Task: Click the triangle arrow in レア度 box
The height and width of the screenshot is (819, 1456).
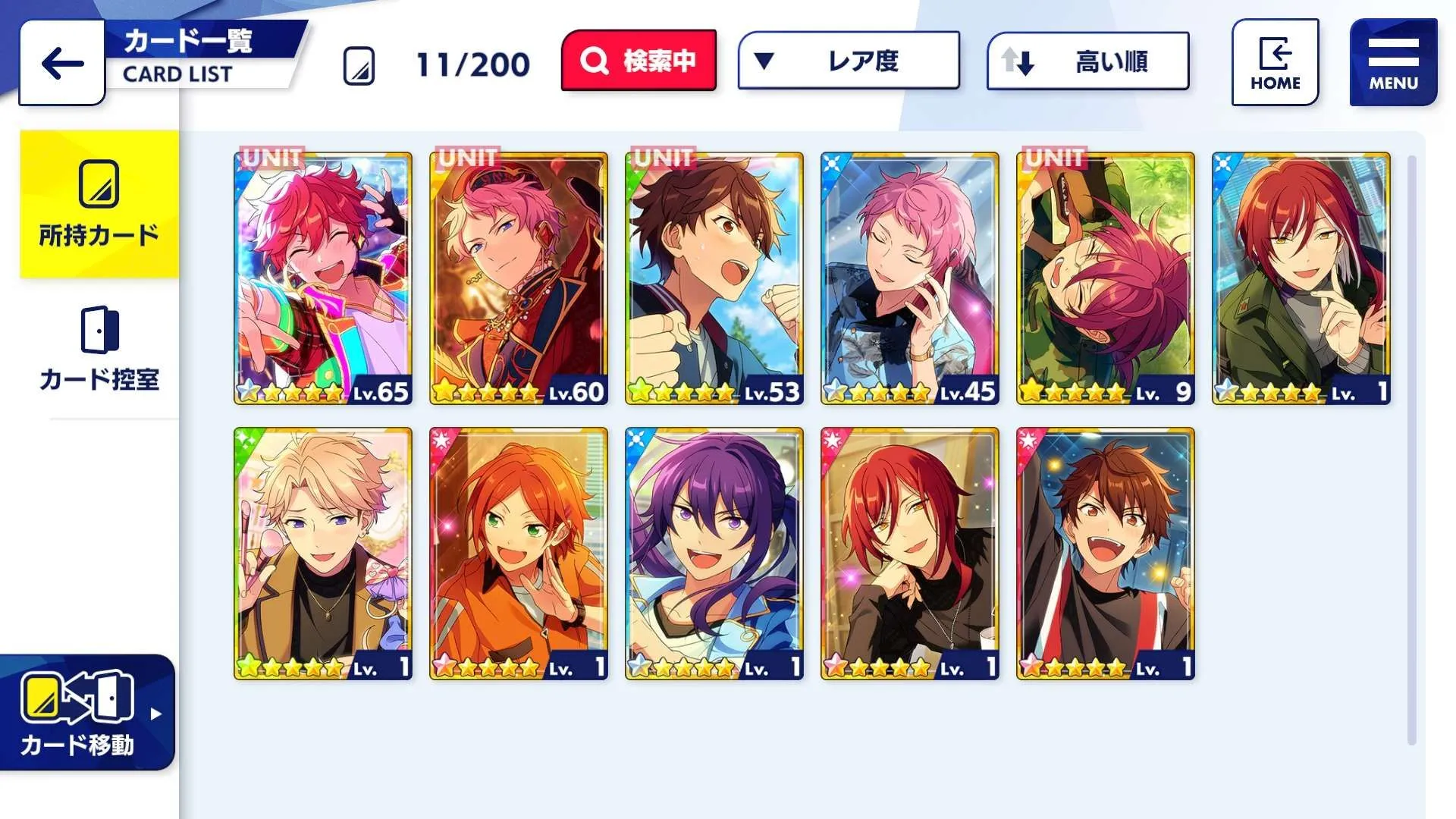Action: pyautogui.click(x=764, y=61)
